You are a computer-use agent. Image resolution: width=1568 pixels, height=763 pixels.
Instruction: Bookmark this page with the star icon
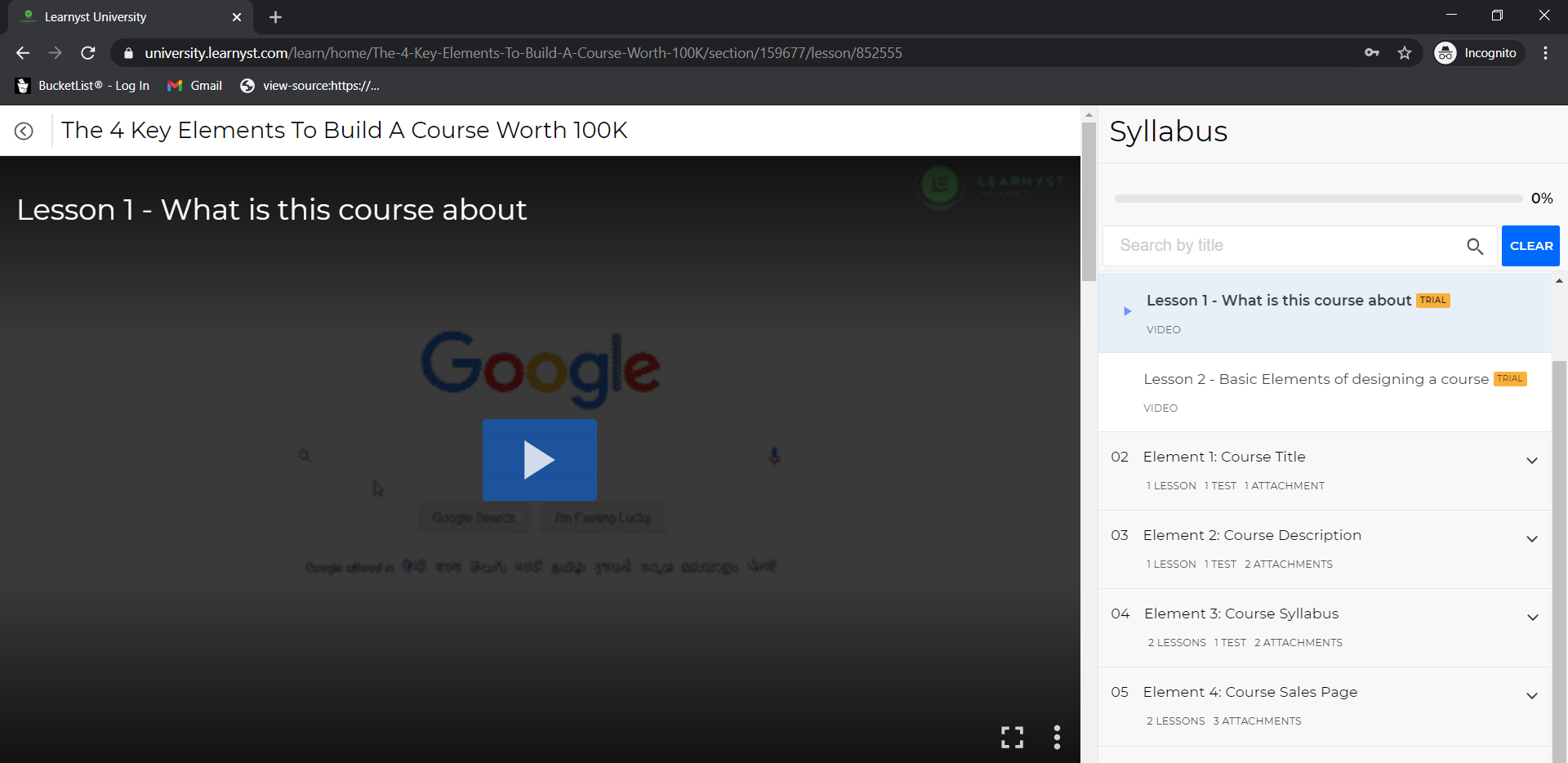click(x=1405, y=53)
